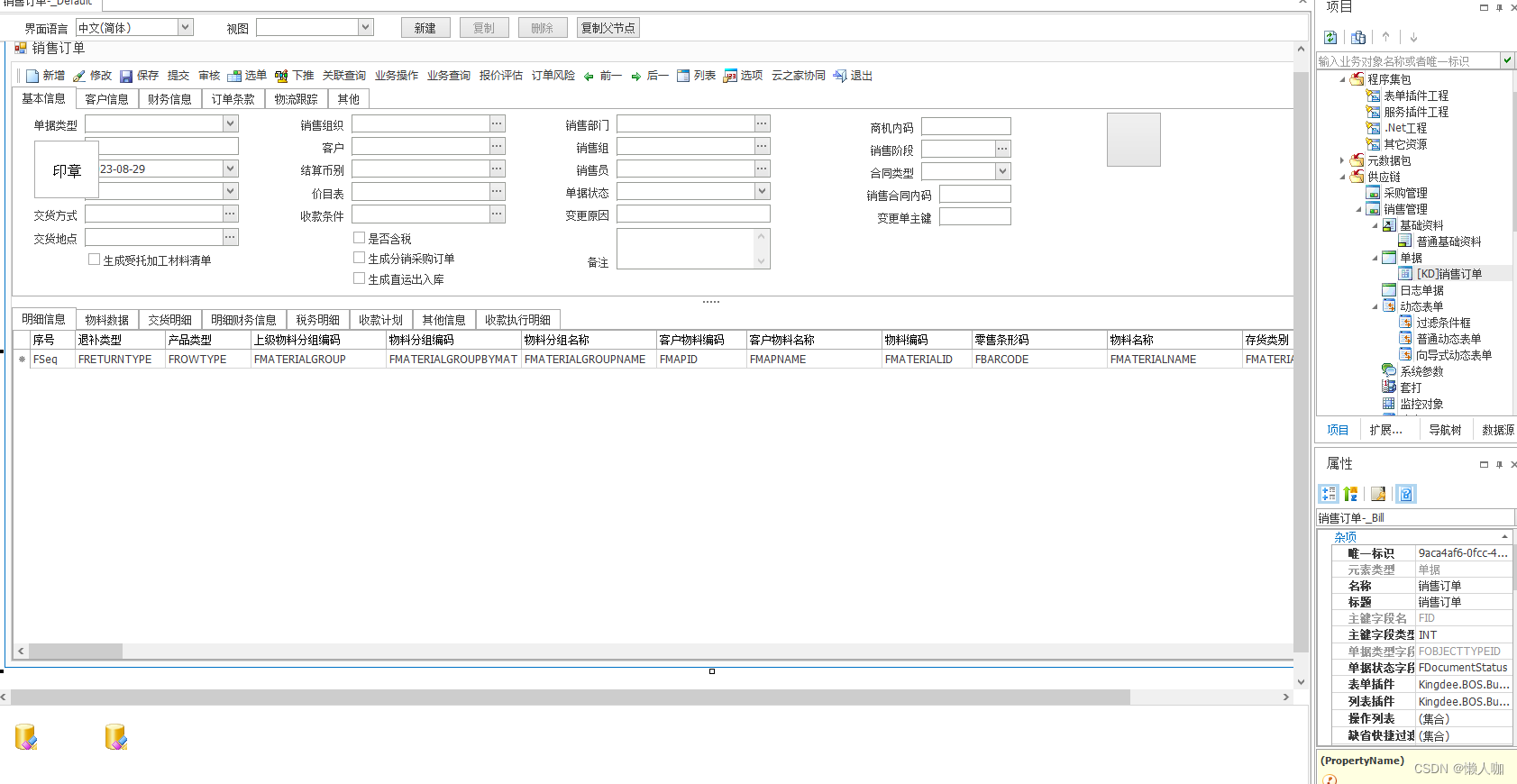Click the 备注 text area
The image size is (1517, 784).
click(x=693, y=249)
